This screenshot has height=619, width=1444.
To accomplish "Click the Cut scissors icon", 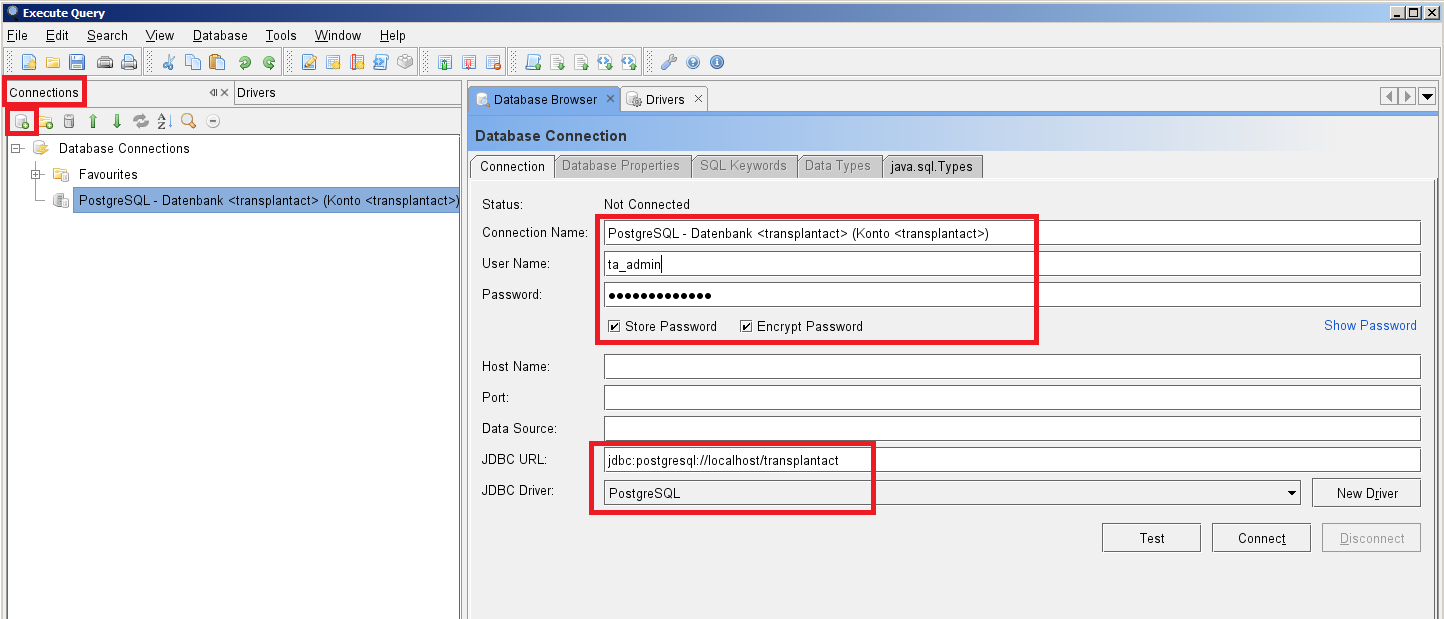I will pyautogui.click(x=168, y=62).
